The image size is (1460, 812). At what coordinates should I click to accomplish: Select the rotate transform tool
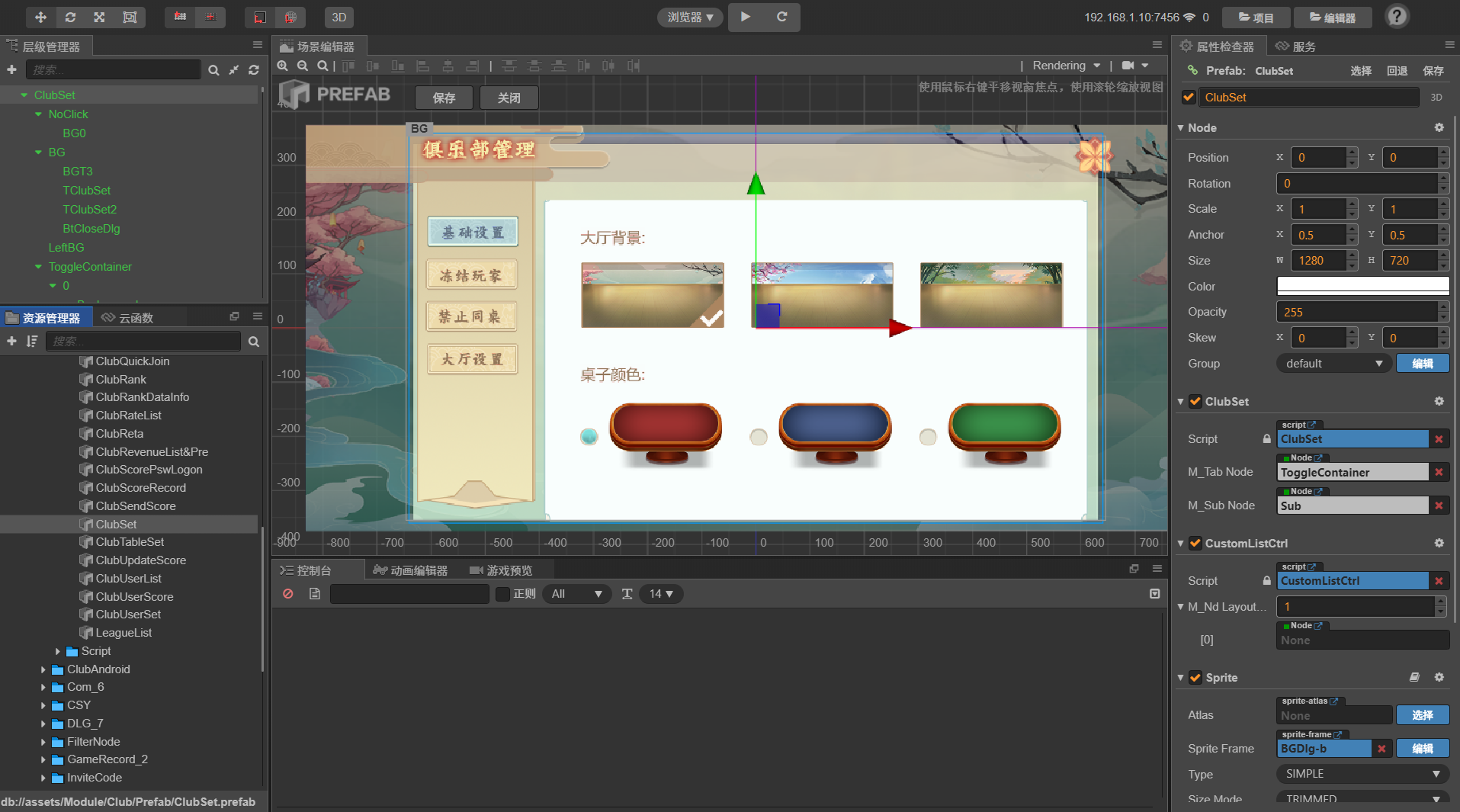pos(70,17)
